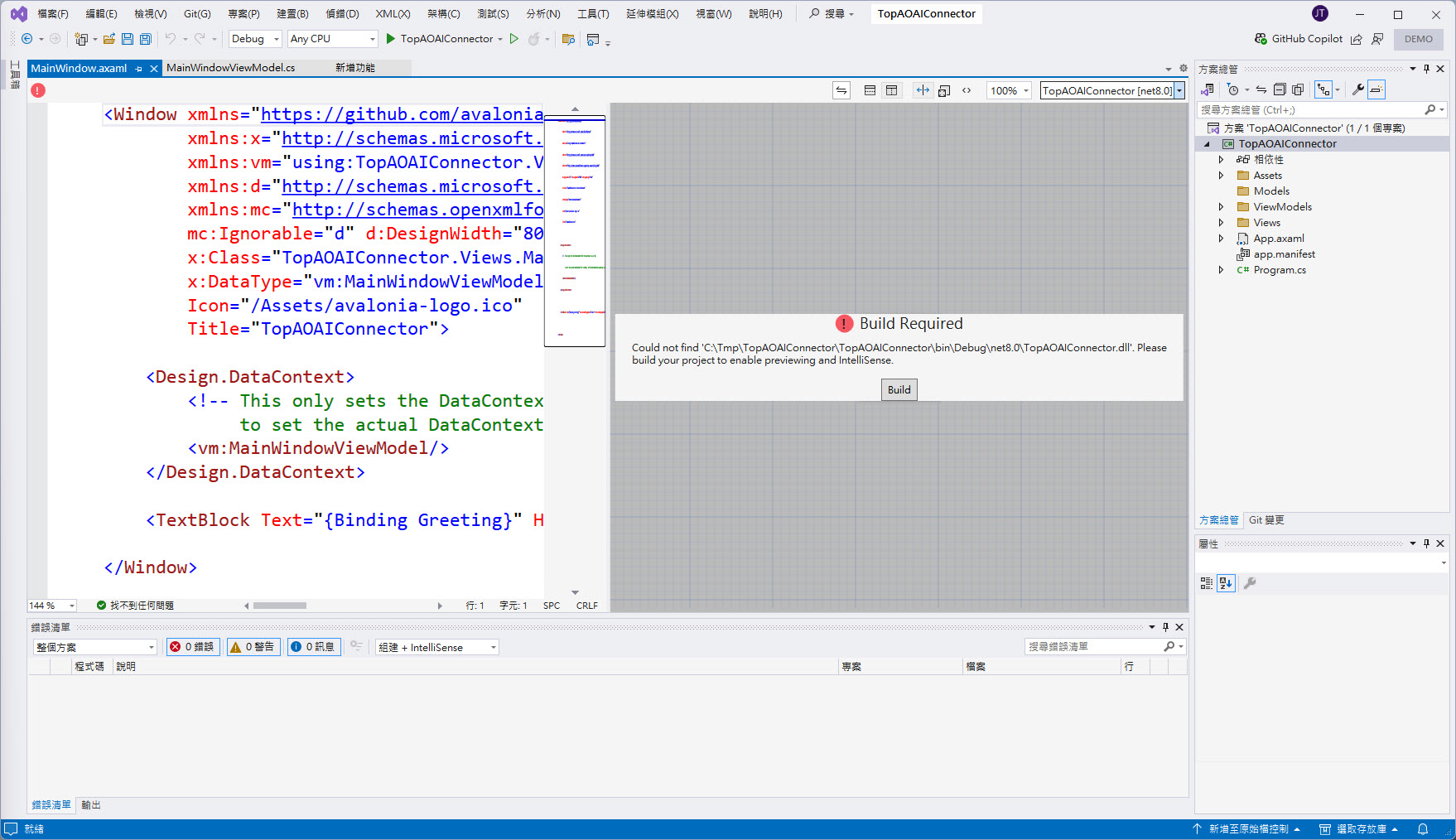Switch to MainWindowViewModel.cs tab
Screen dimensions: 1456x840
click(231, 68)
